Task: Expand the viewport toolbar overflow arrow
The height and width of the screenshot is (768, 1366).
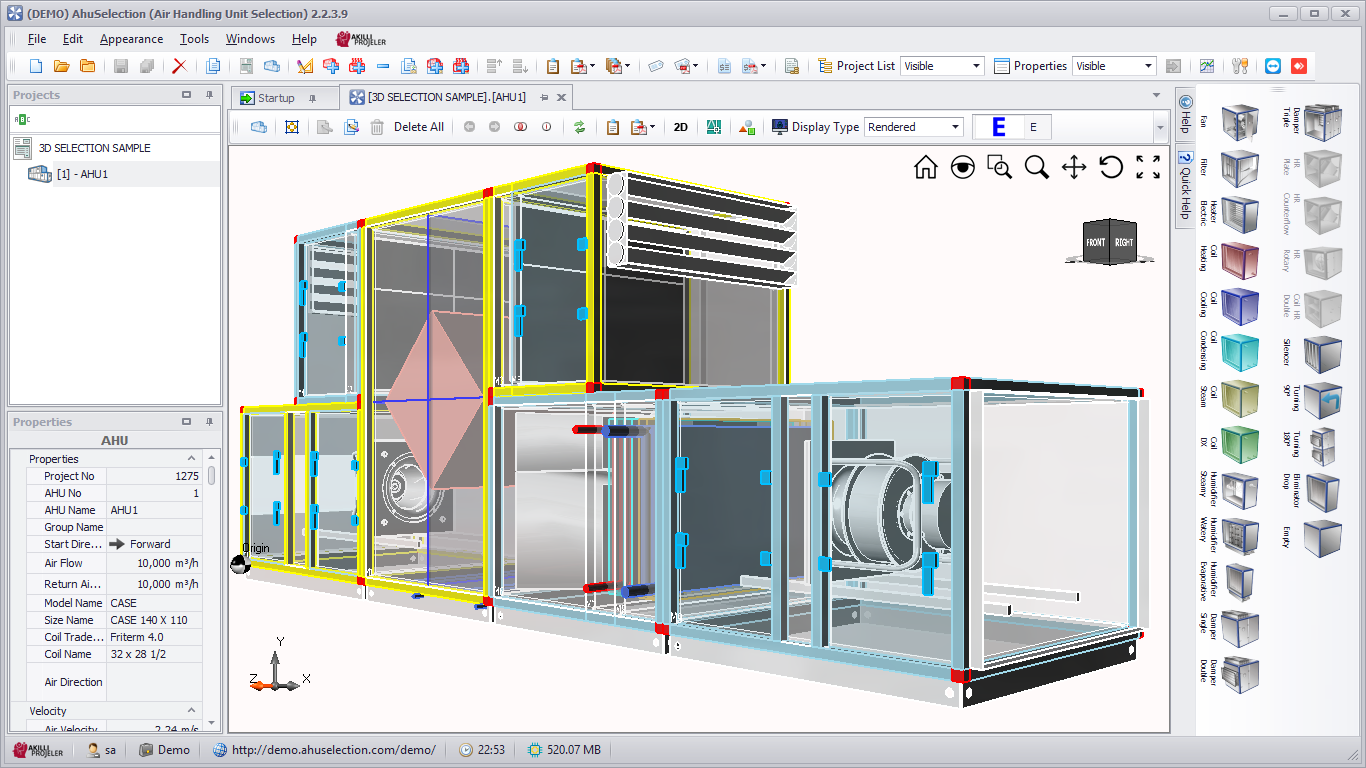Action: point(1160,128)
